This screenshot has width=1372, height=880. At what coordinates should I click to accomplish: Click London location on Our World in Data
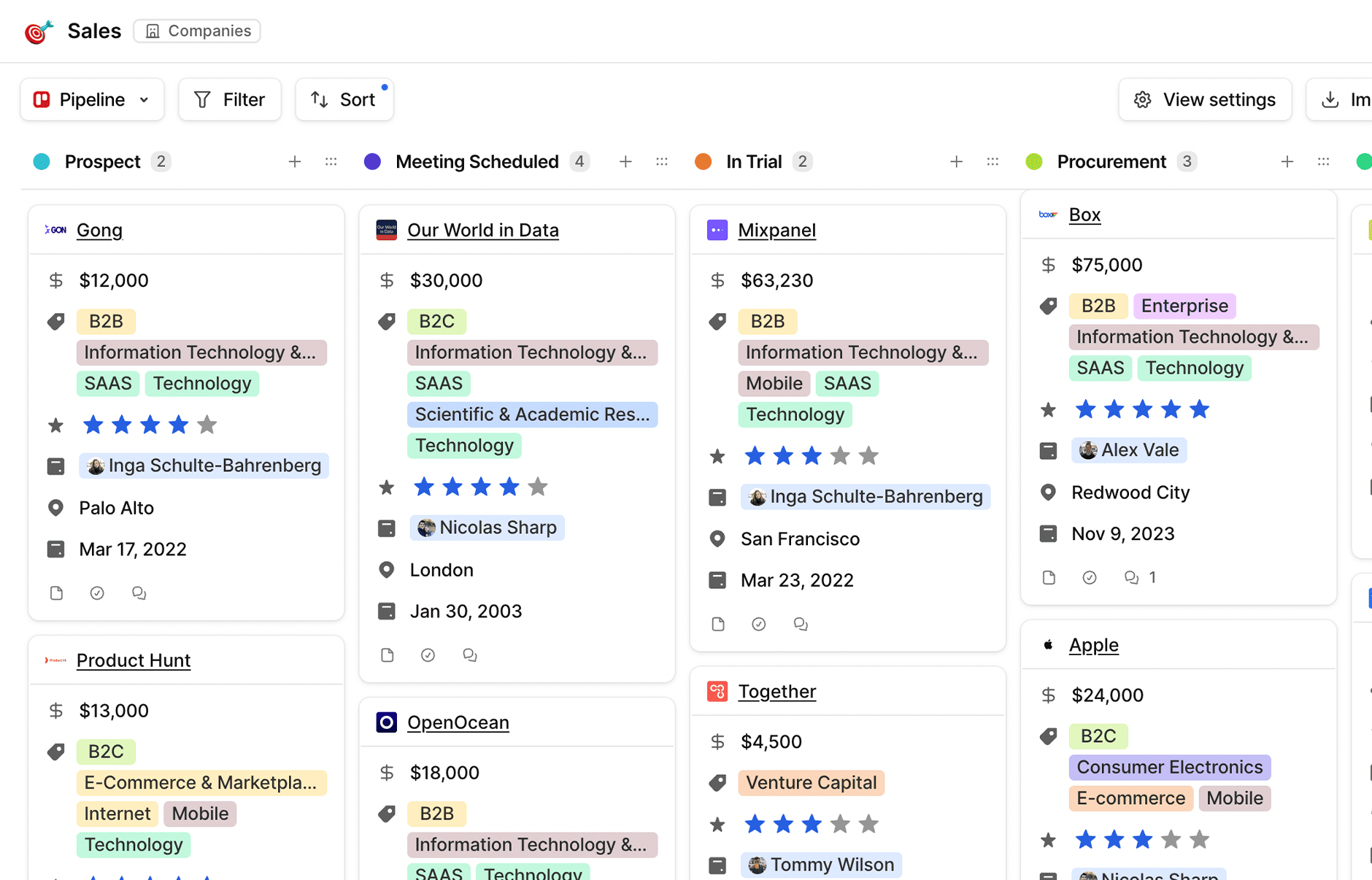(x=442, y=570)
